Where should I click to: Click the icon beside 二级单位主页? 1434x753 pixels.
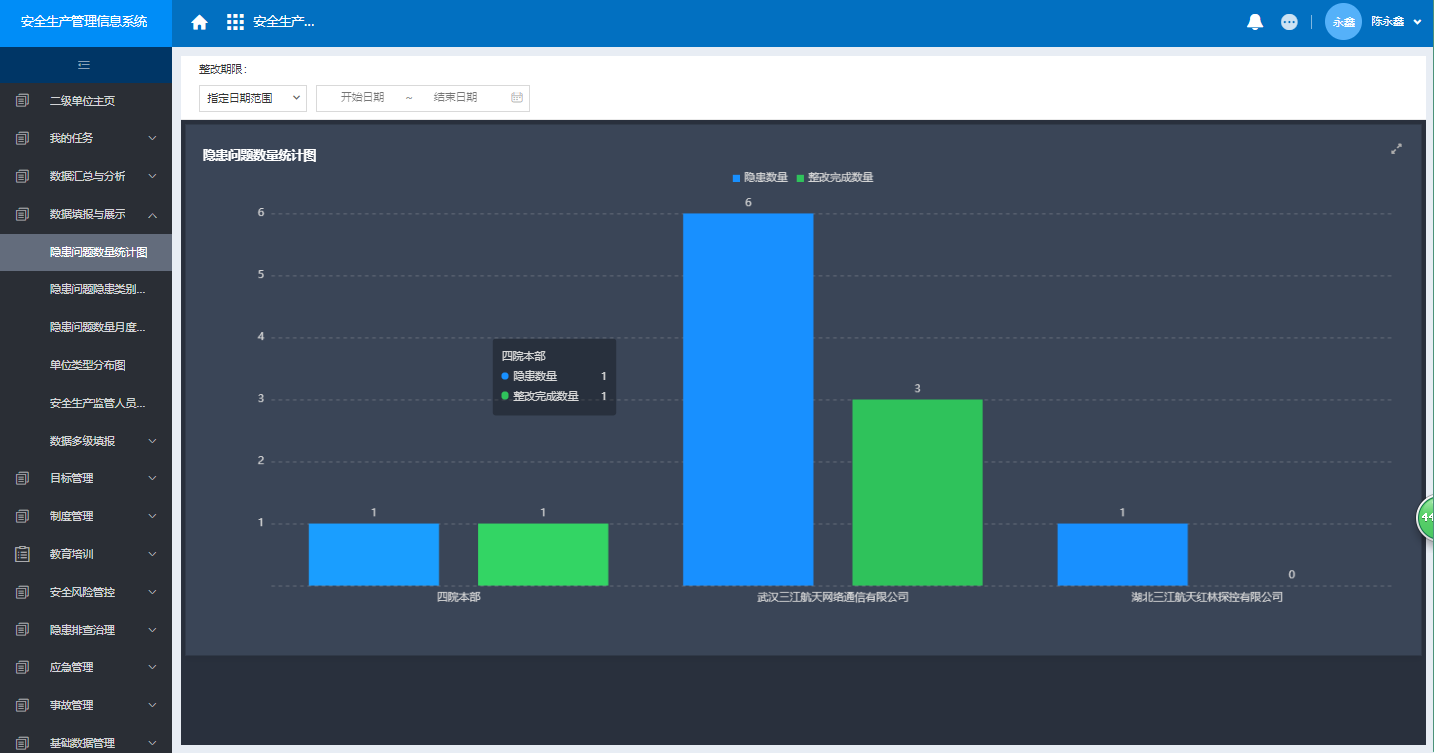(23, 101)
